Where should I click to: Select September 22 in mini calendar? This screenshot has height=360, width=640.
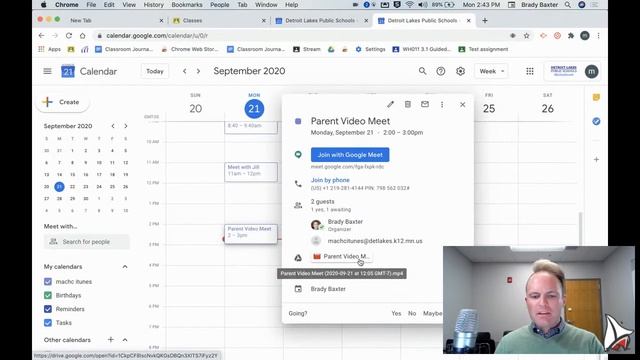[x=72, y=187]
